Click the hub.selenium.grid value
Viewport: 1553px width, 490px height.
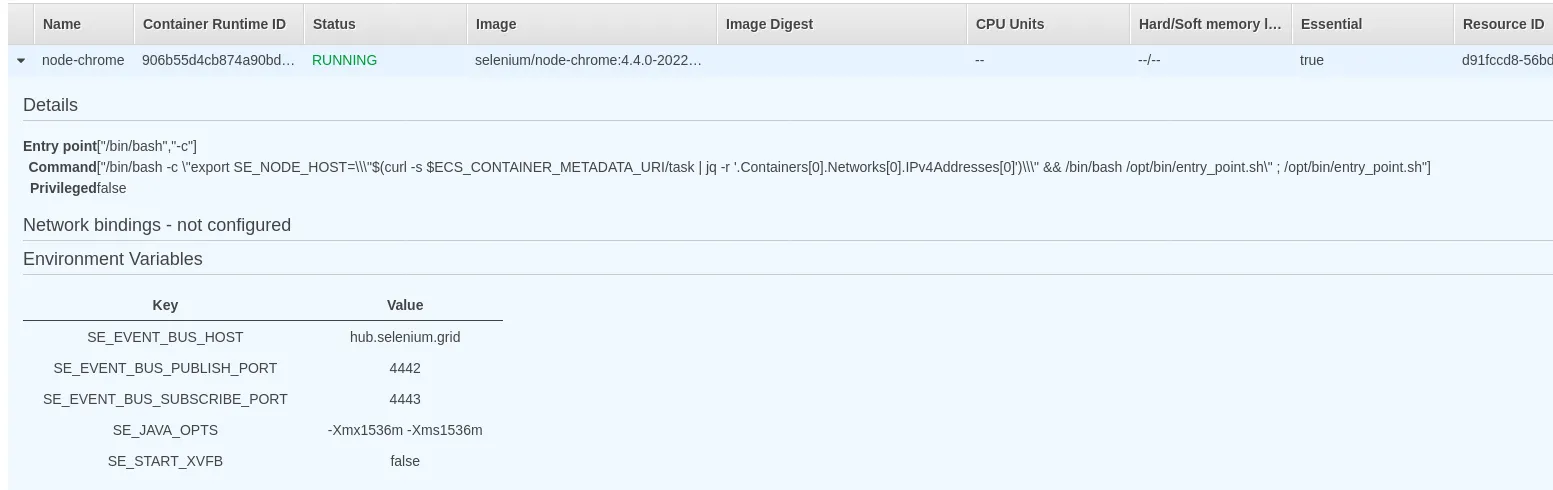(x=405, y=337)
